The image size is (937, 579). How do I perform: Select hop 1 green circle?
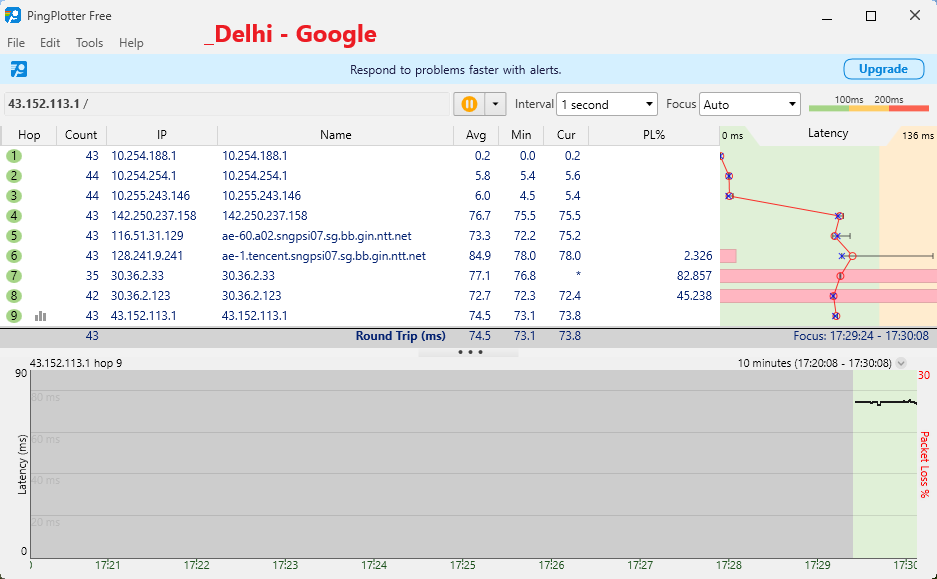[x=14, y=156]
